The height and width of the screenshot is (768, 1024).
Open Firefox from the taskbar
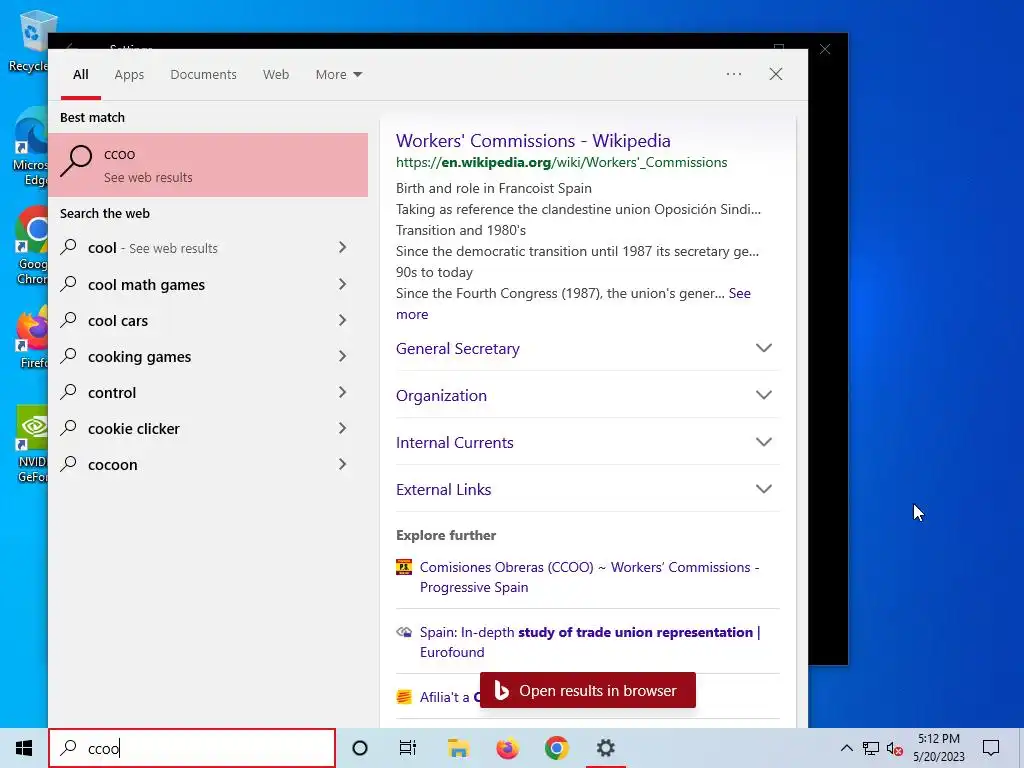(x=507, y=748)
